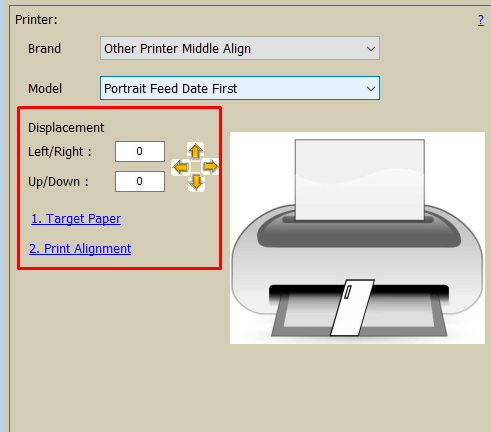Shift print right using the right arrow icon
Viewport: 491px width, 432px height.
click(211, 166)
